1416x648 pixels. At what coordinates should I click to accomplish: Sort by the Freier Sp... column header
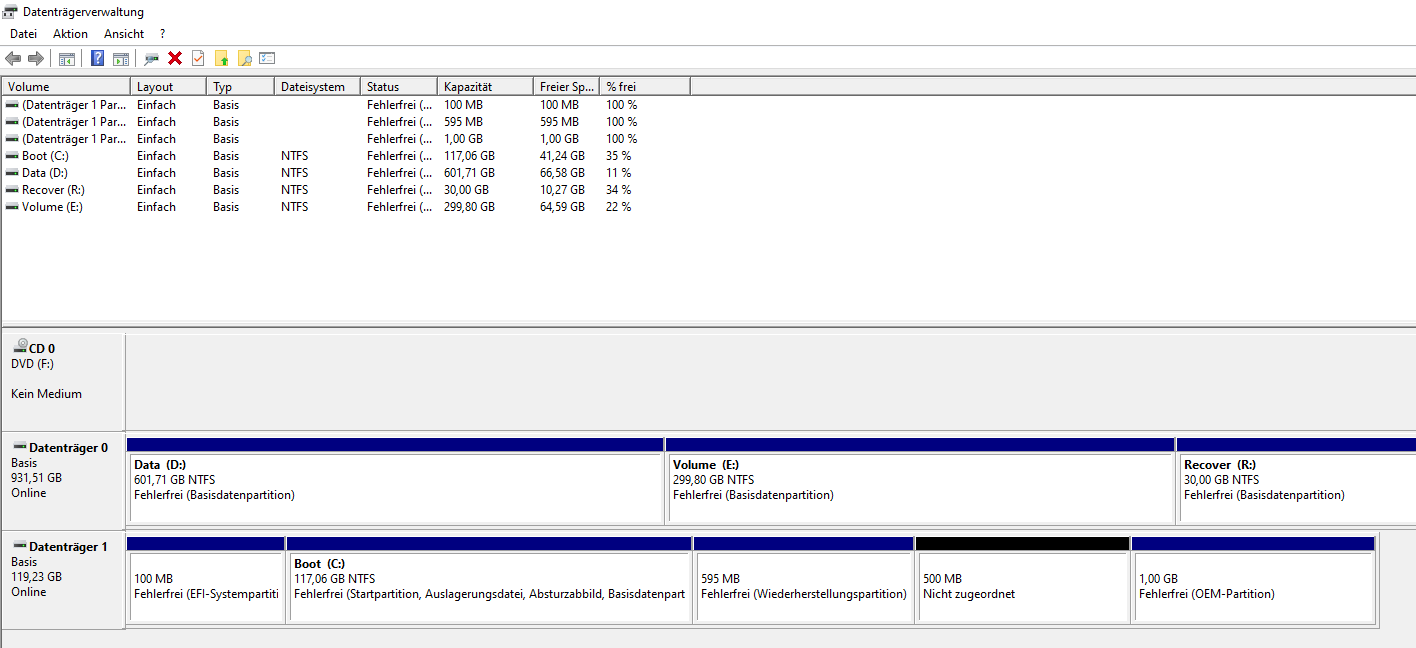pyautogui.click(x=566, y=87)
